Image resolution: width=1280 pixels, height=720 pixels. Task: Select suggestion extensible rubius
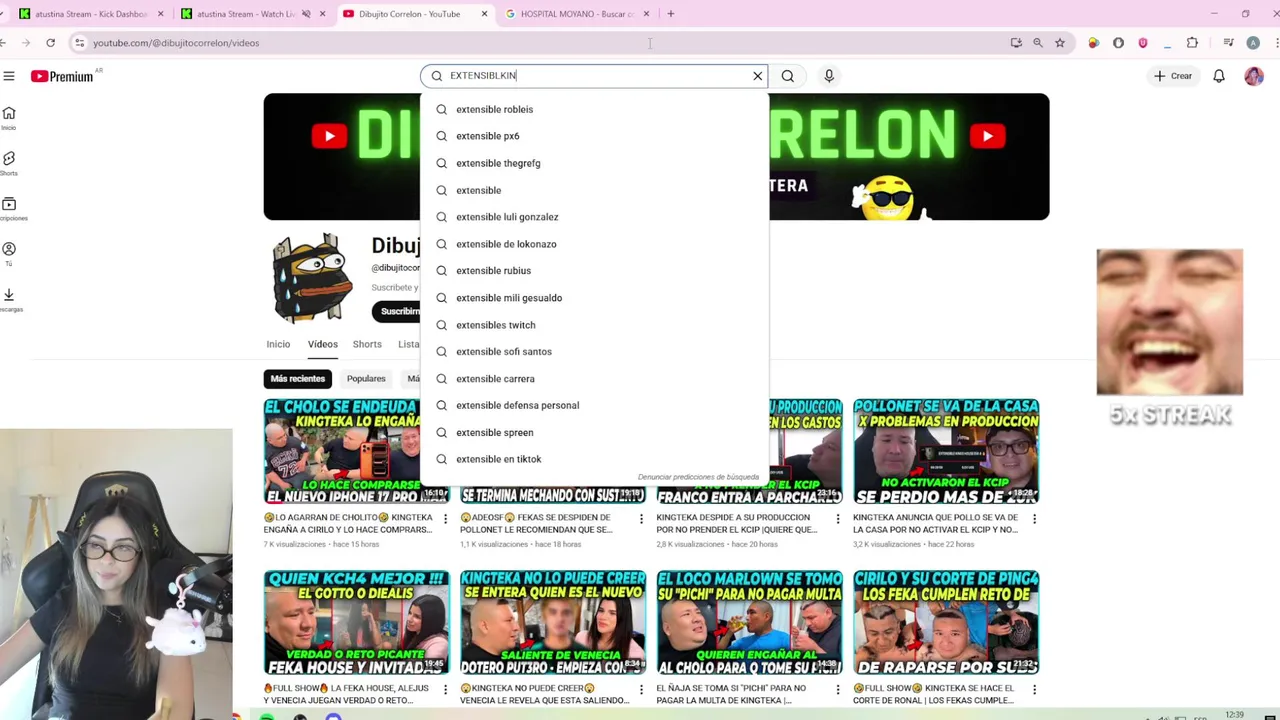(x=595, y=271)
